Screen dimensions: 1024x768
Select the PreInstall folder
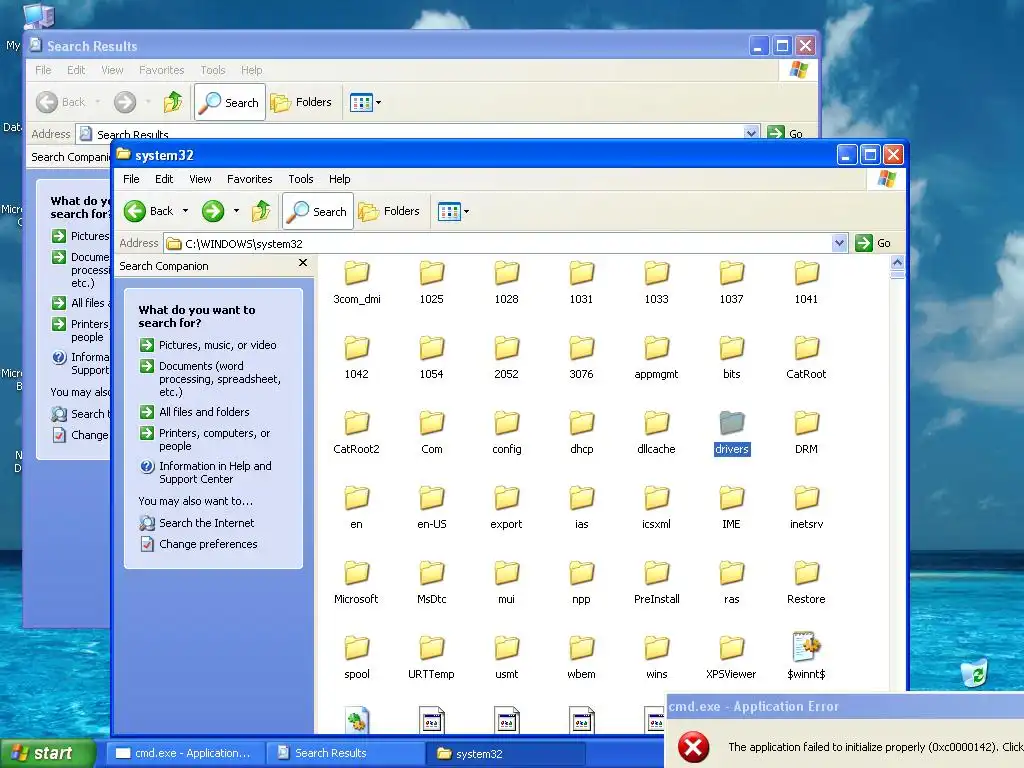tap(656, 583)
